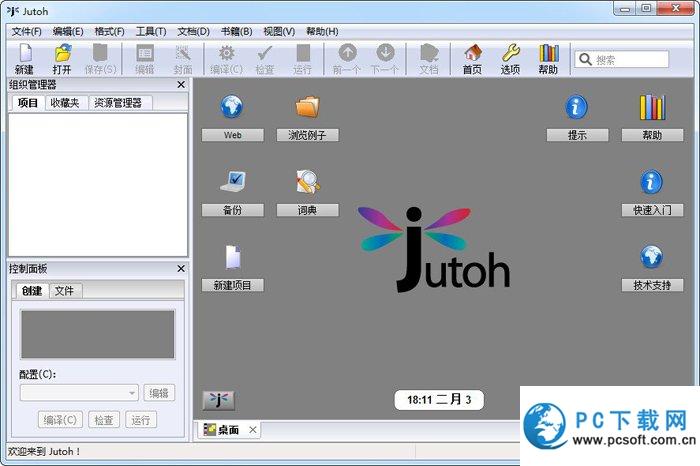Open the 视图(V) menu
700x466 pixels.
click(x=279, y=32)
